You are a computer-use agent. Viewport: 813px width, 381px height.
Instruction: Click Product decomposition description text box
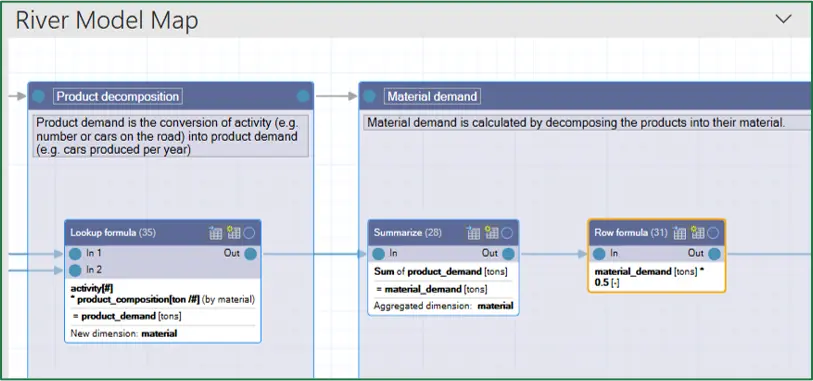coord(171,136)
